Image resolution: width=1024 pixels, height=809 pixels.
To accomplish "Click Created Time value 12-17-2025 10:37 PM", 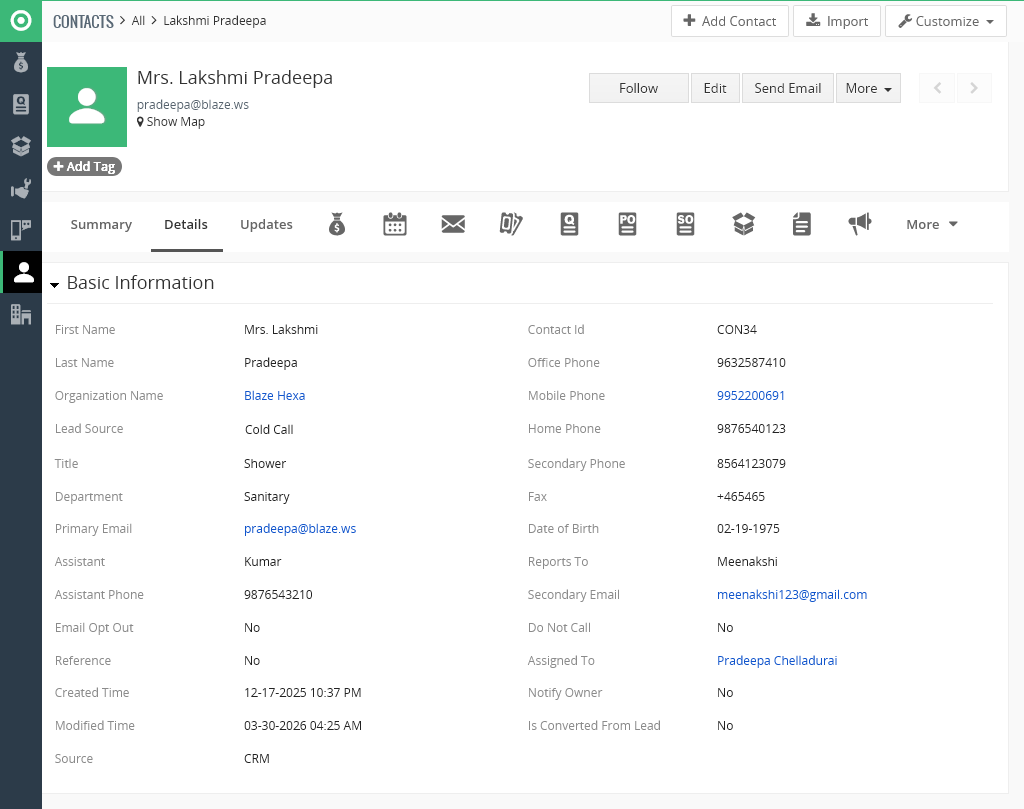I will pos(302,693).
